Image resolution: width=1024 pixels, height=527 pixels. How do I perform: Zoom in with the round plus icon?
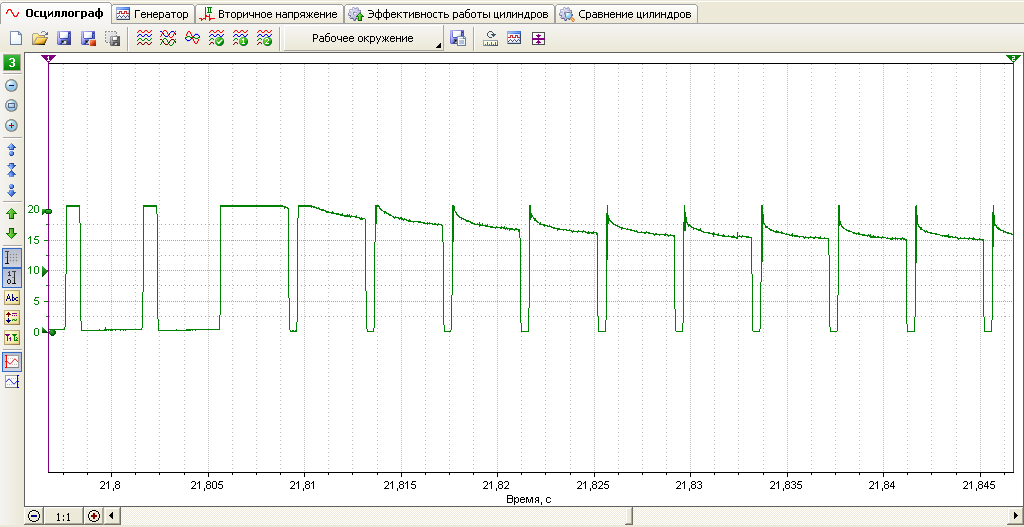point(12,125)
